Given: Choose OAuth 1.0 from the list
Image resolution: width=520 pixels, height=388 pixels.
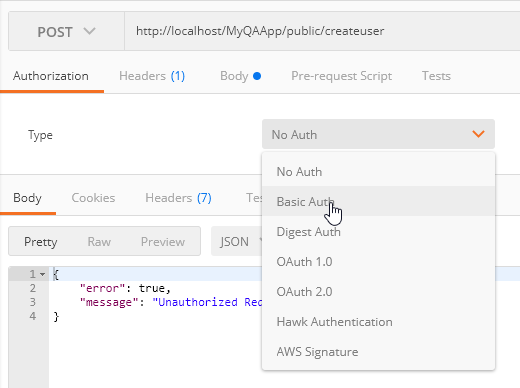Looking at the screenshot, I should [x=379, y=261].
